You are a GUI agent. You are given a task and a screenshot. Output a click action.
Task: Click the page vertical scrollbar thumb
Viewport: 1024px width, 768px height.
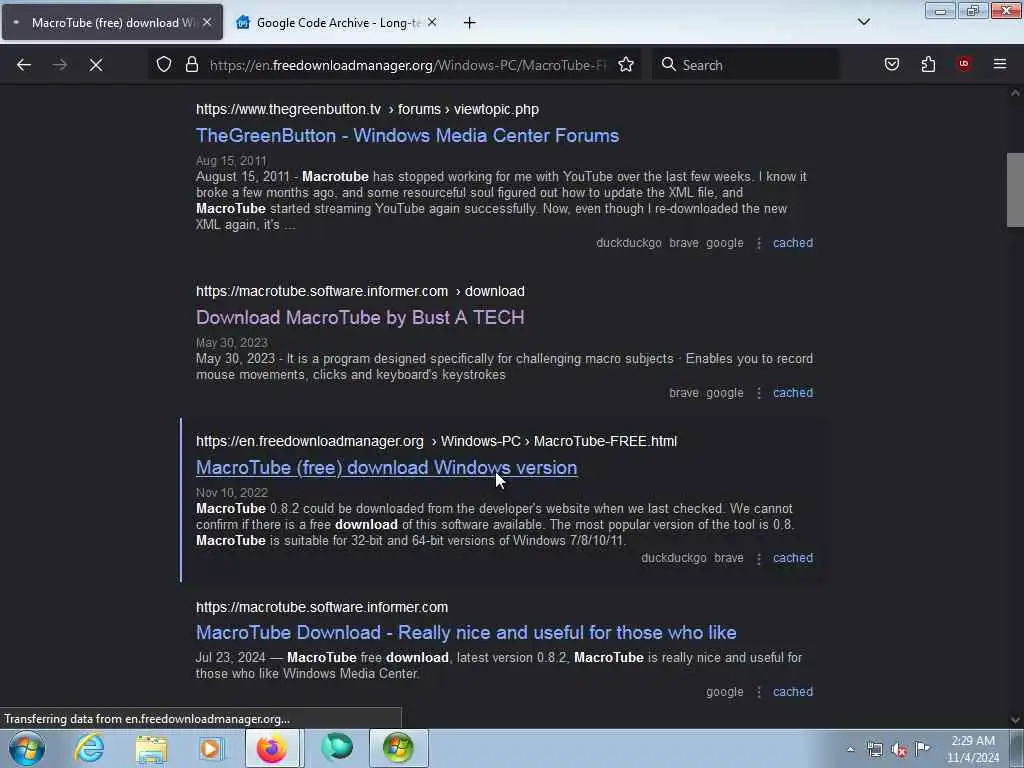click(1015, 189)
